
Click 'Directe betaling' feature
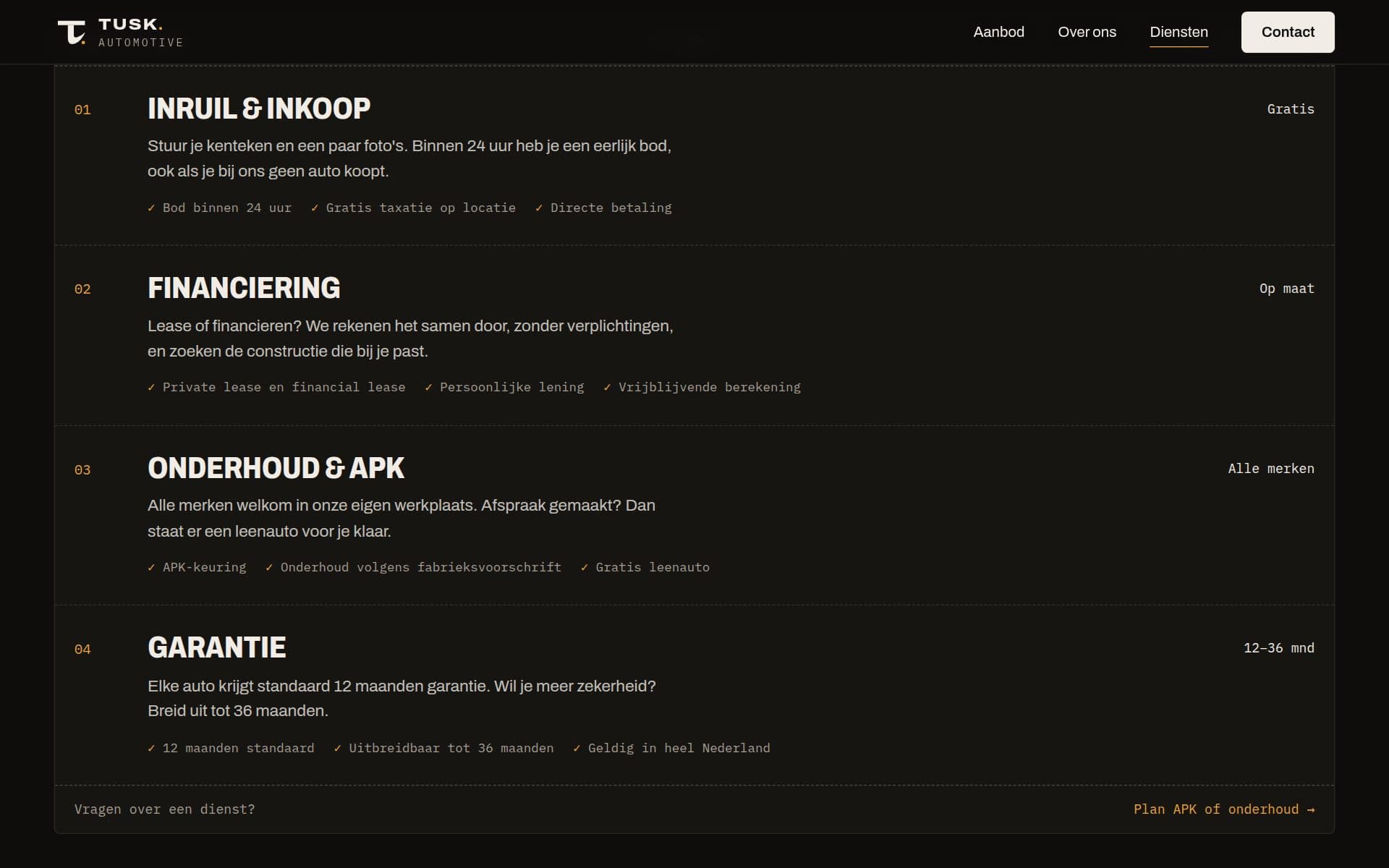click(x=603, y=208)
